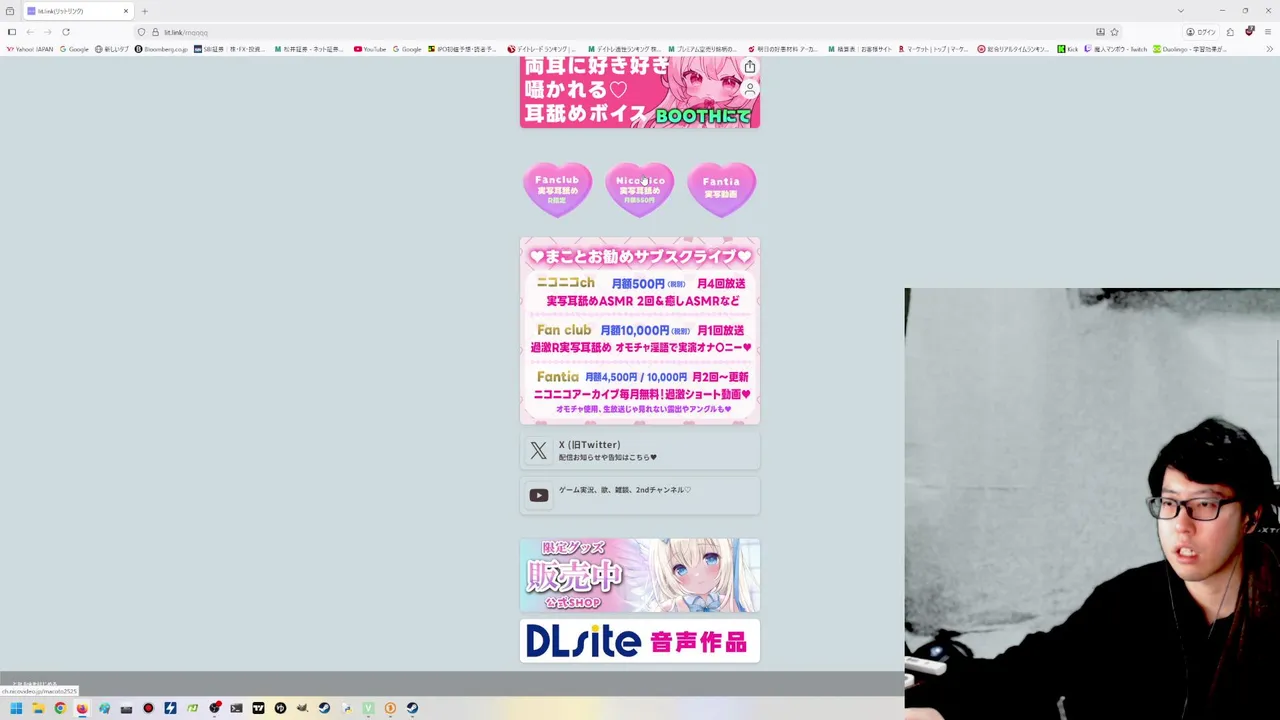
Task: Open File Explorer from taskbar
Action: [x=38, y=708]
